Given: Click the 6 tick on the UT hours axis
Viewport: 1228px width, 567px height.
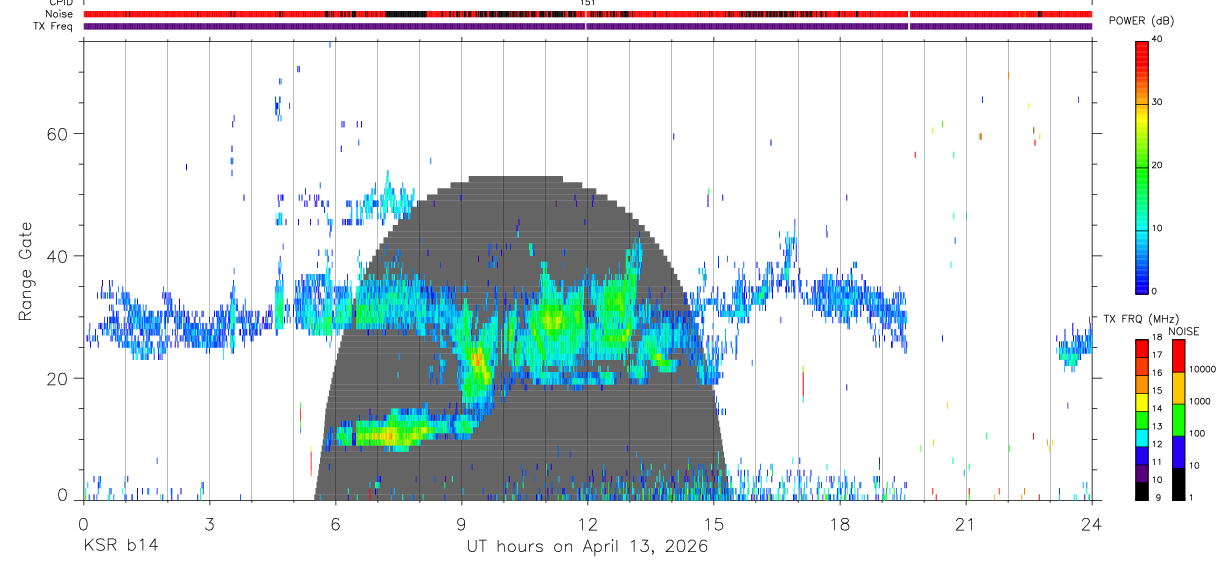Looking at the screenshot, I should pos(335,523).
